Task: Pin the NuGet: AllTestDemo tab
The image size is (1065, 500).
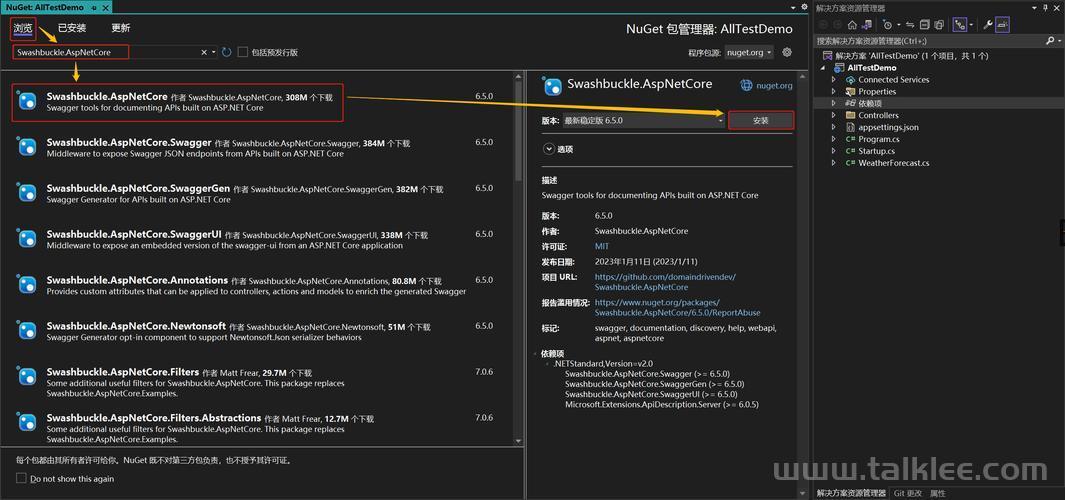Action: pos(93,7)
